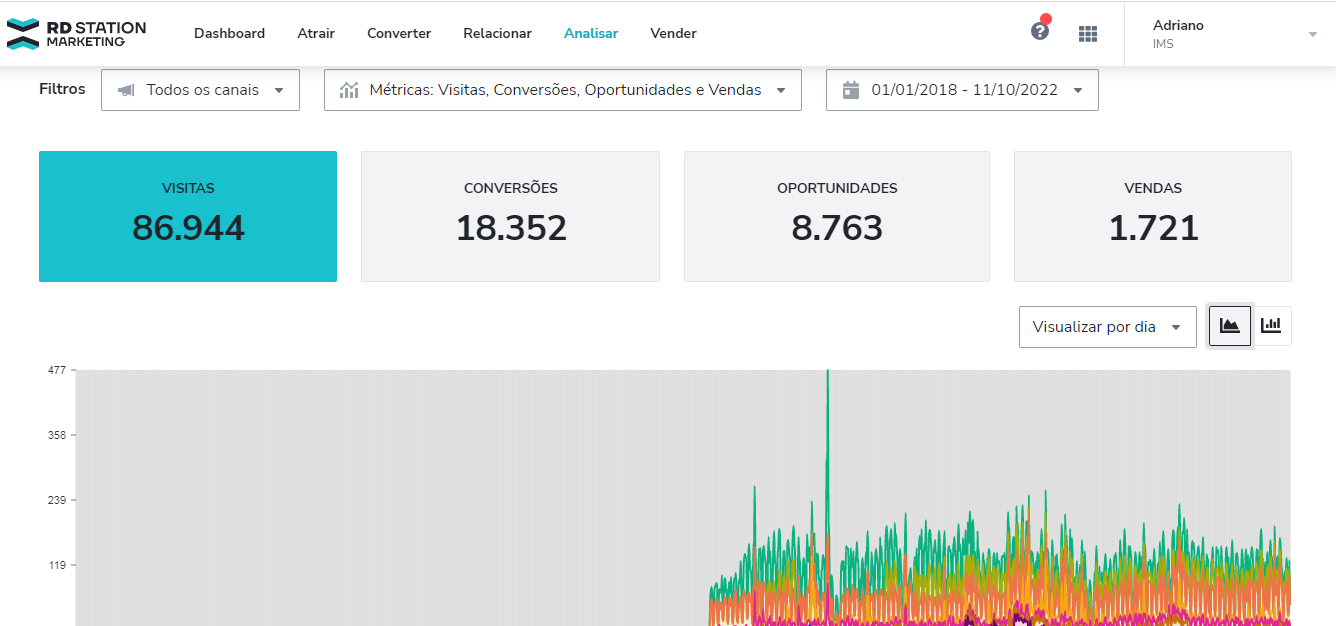Click the 239 y-axis label
Image resolution: width=1336 pixels, height=626 pixels.
click(56, 500)
